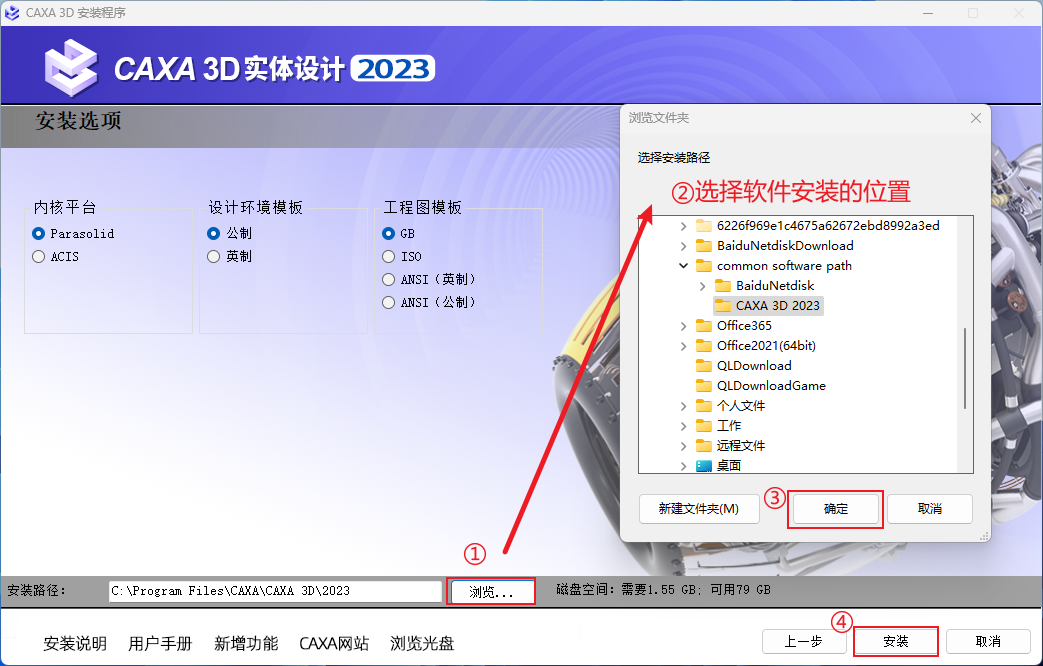1043x666 pixels.
Task: Visit the CAXA网站 link
Action: tap(334, 643)
